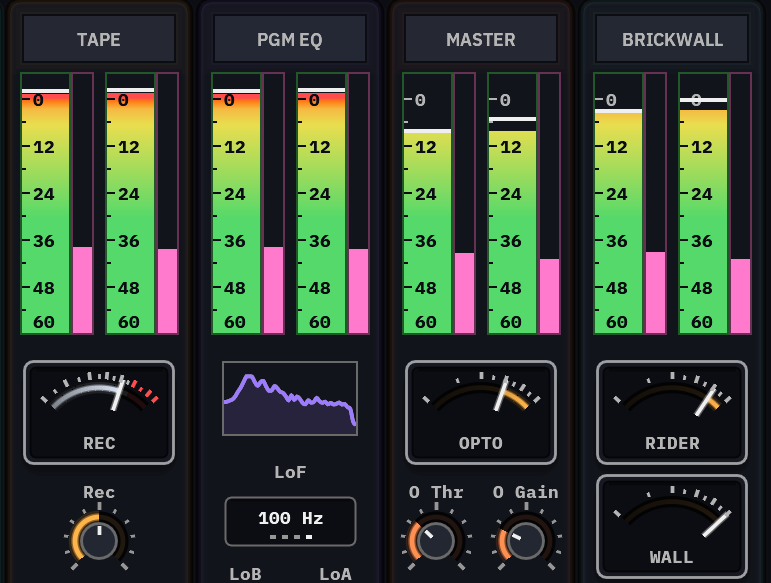Click the O Thr label
Viewport: 771px width, 583px height.
[x=436, y=492]
